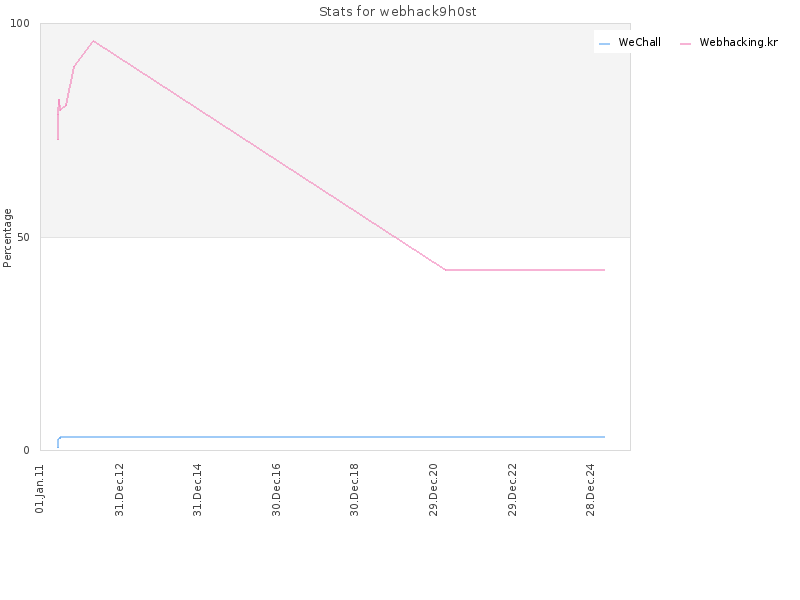Click the peak of the pink Webhacking.kr line
The width and height of the screenshot is (800, 600).
pos(93,41)
